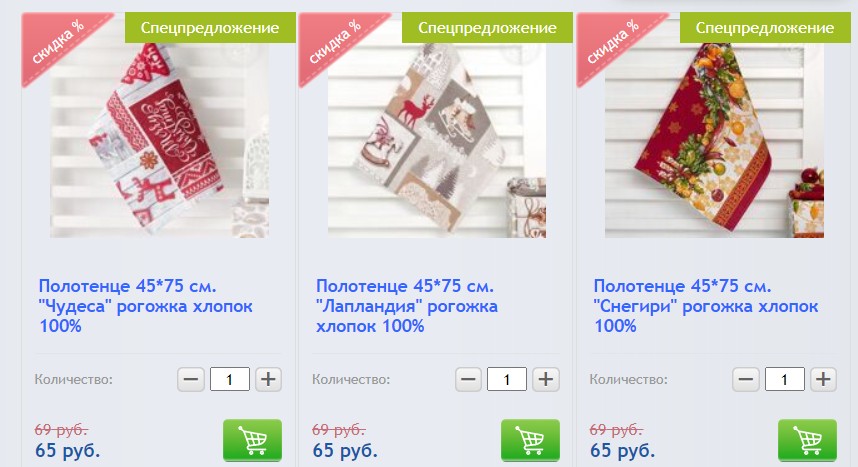Decrease quantity of "Снегири" towel
This screenshot has width=858, height=467.
coord(746,379)
